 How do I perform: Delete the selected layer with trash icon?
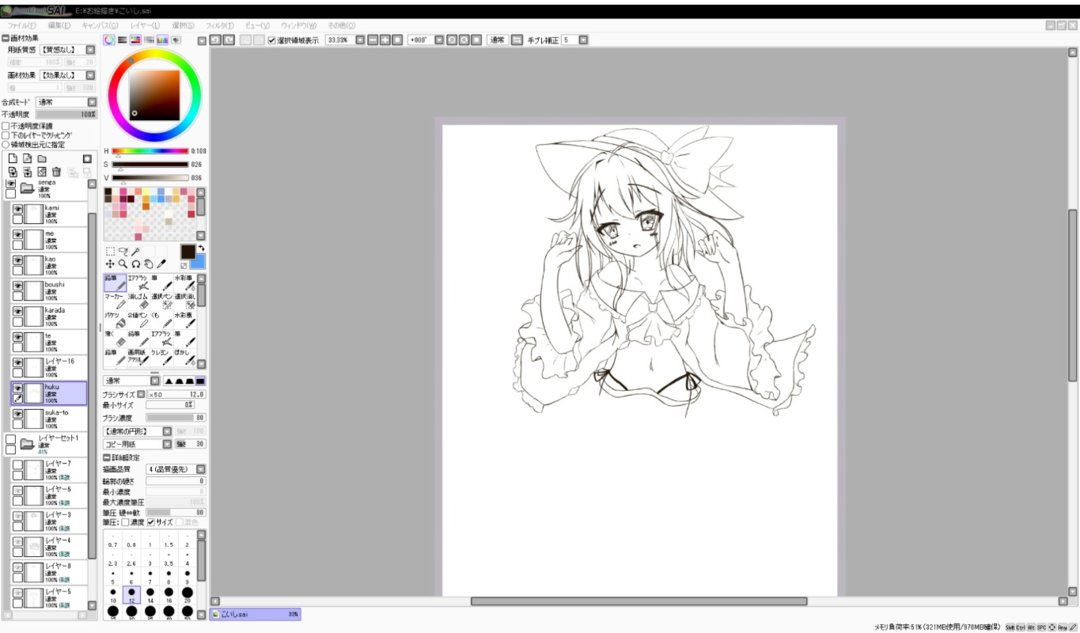[x=56, y=172]
